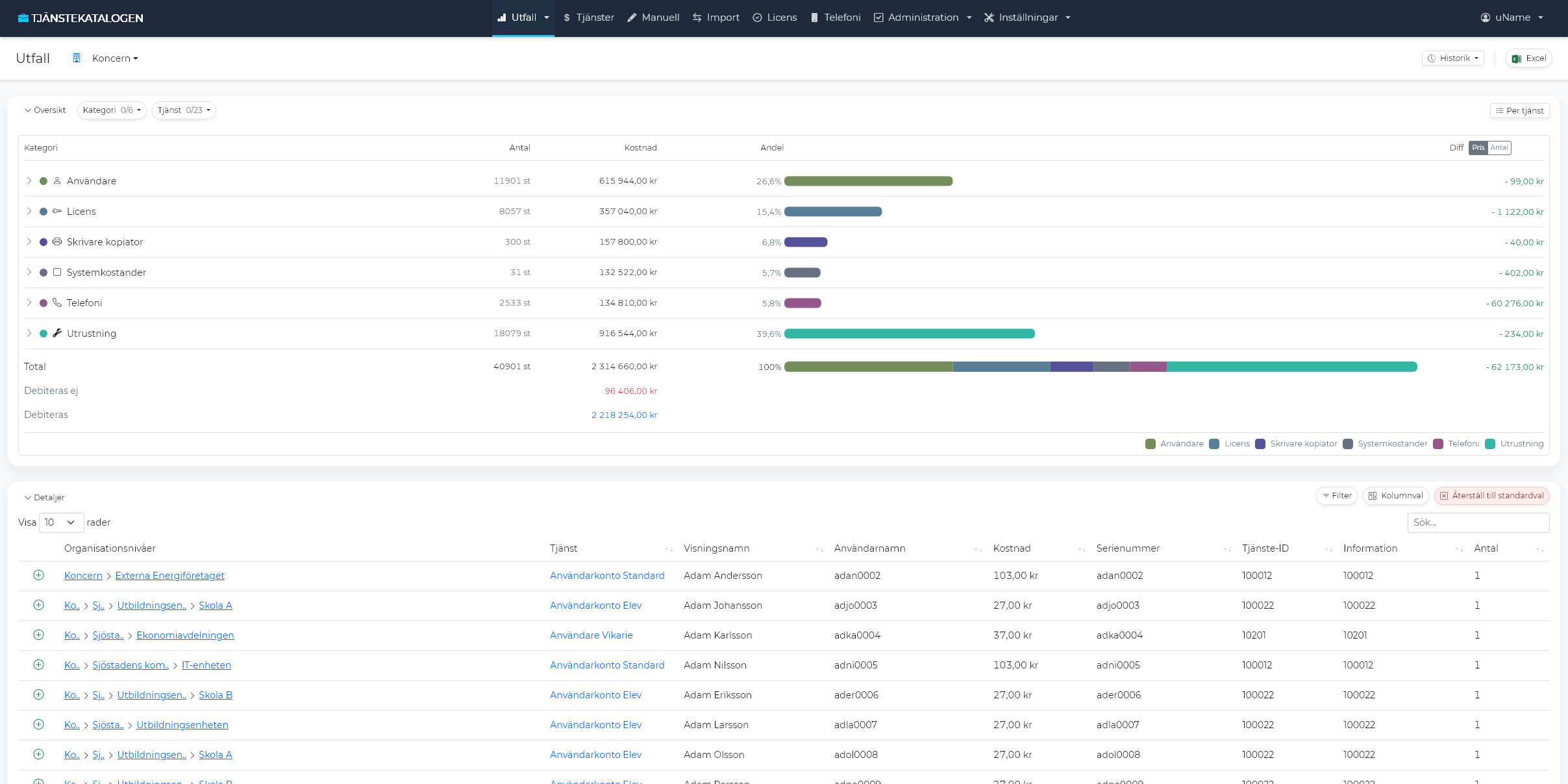Image resolution: width=1568 pixels, height=784 pixels.
Task: Open the Administration menu
Action: click(x=923, y=18)
